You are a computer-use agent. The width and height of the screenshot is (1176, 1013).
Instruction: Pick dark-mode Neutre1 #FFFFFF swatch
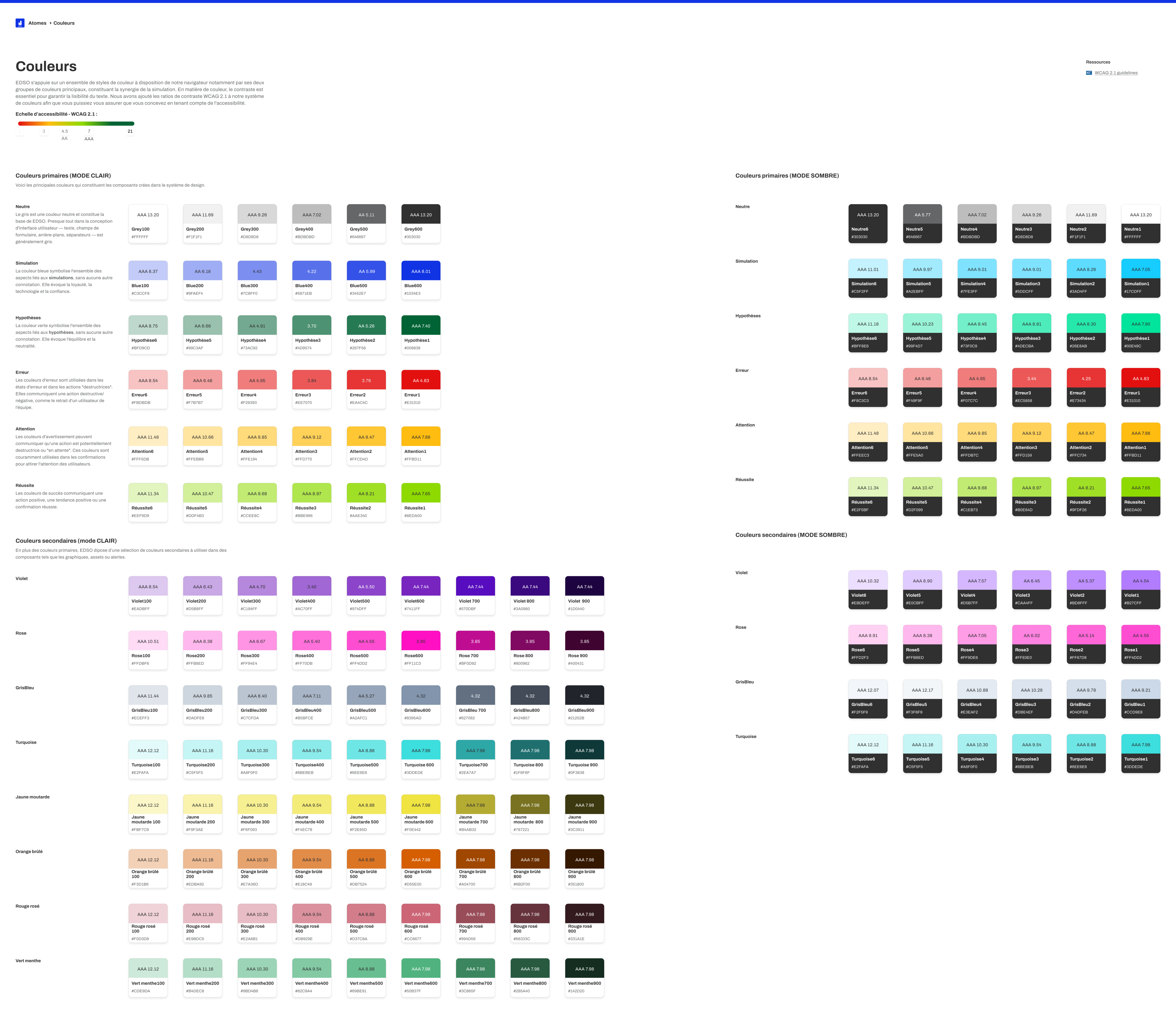(x=1141, y=224)
